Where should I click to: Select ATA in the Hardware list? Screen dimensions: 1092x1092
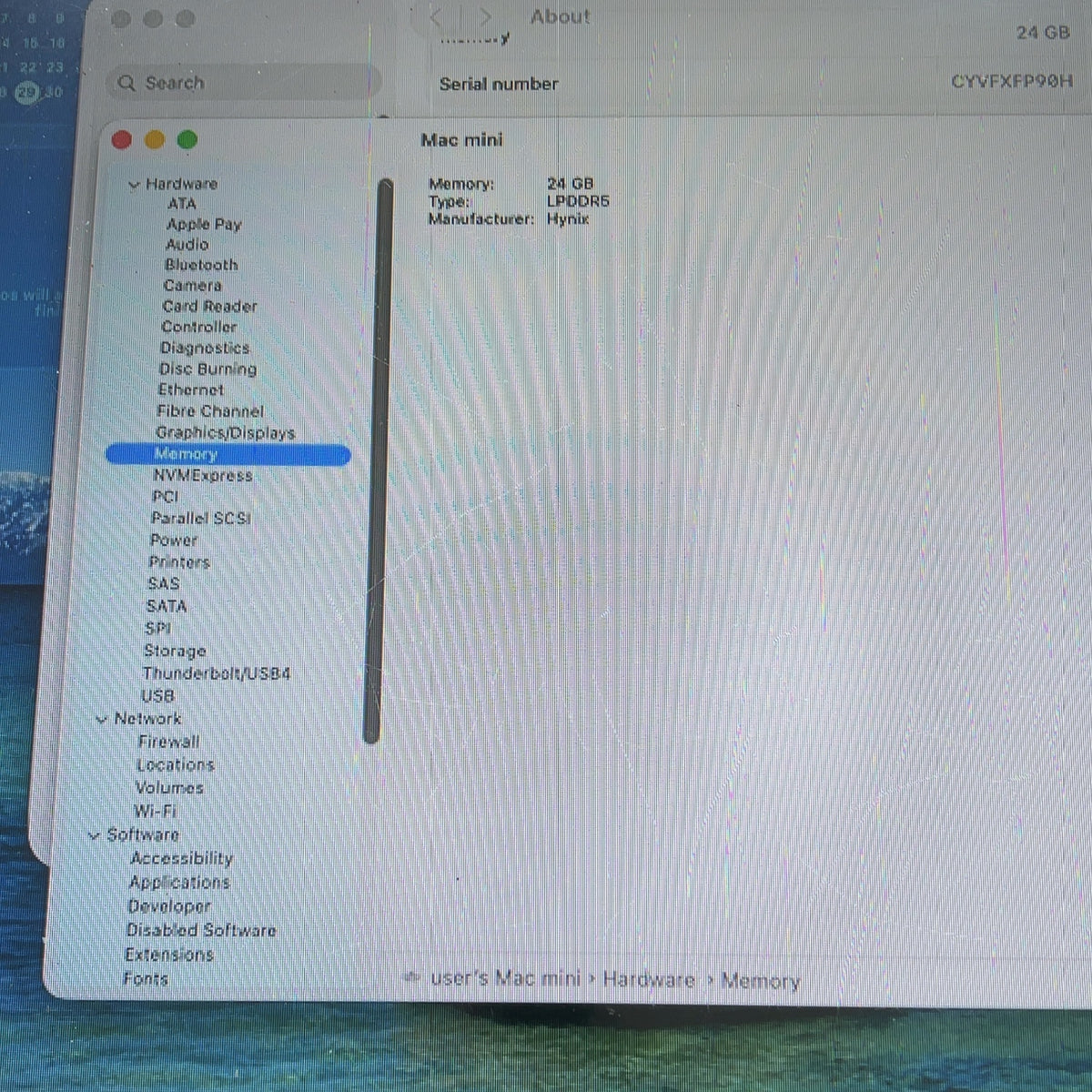tap(182, 204)
